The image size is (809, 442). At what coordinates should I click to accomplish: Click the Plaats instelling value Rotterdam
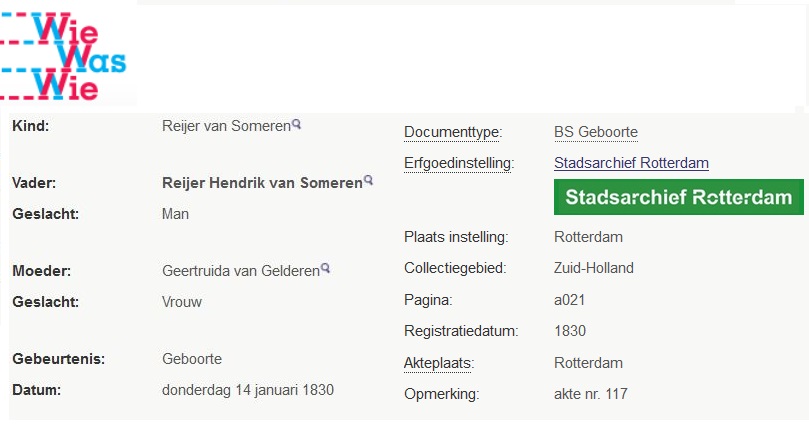pos(588,237)
